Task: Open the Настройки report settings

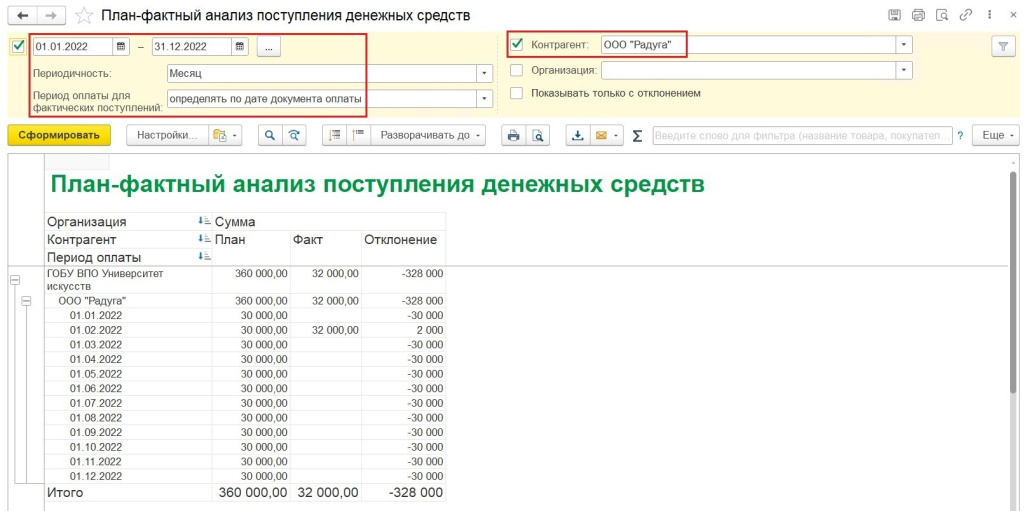Action: tap(167, 135)
